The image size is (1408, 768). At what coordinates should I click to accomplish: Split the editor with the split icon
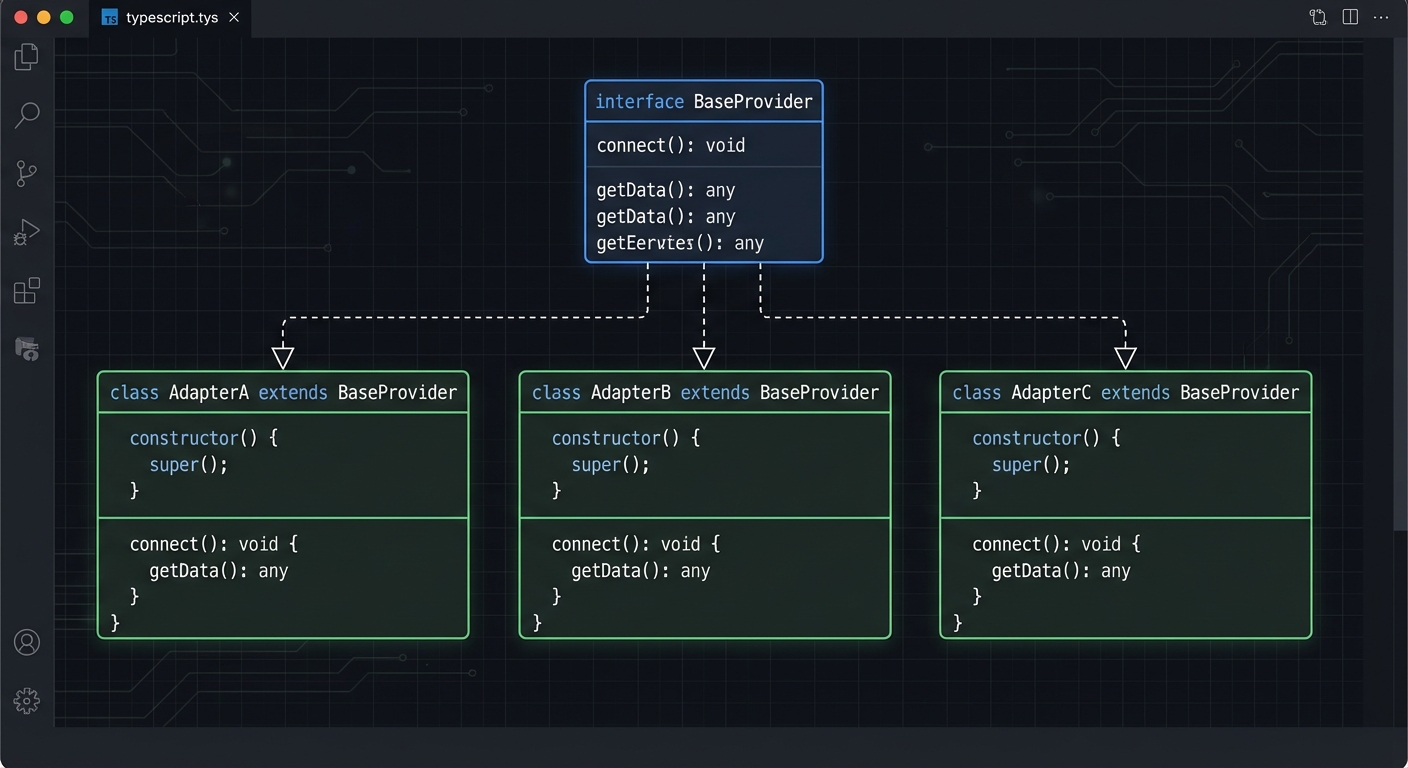[1350, 17]
